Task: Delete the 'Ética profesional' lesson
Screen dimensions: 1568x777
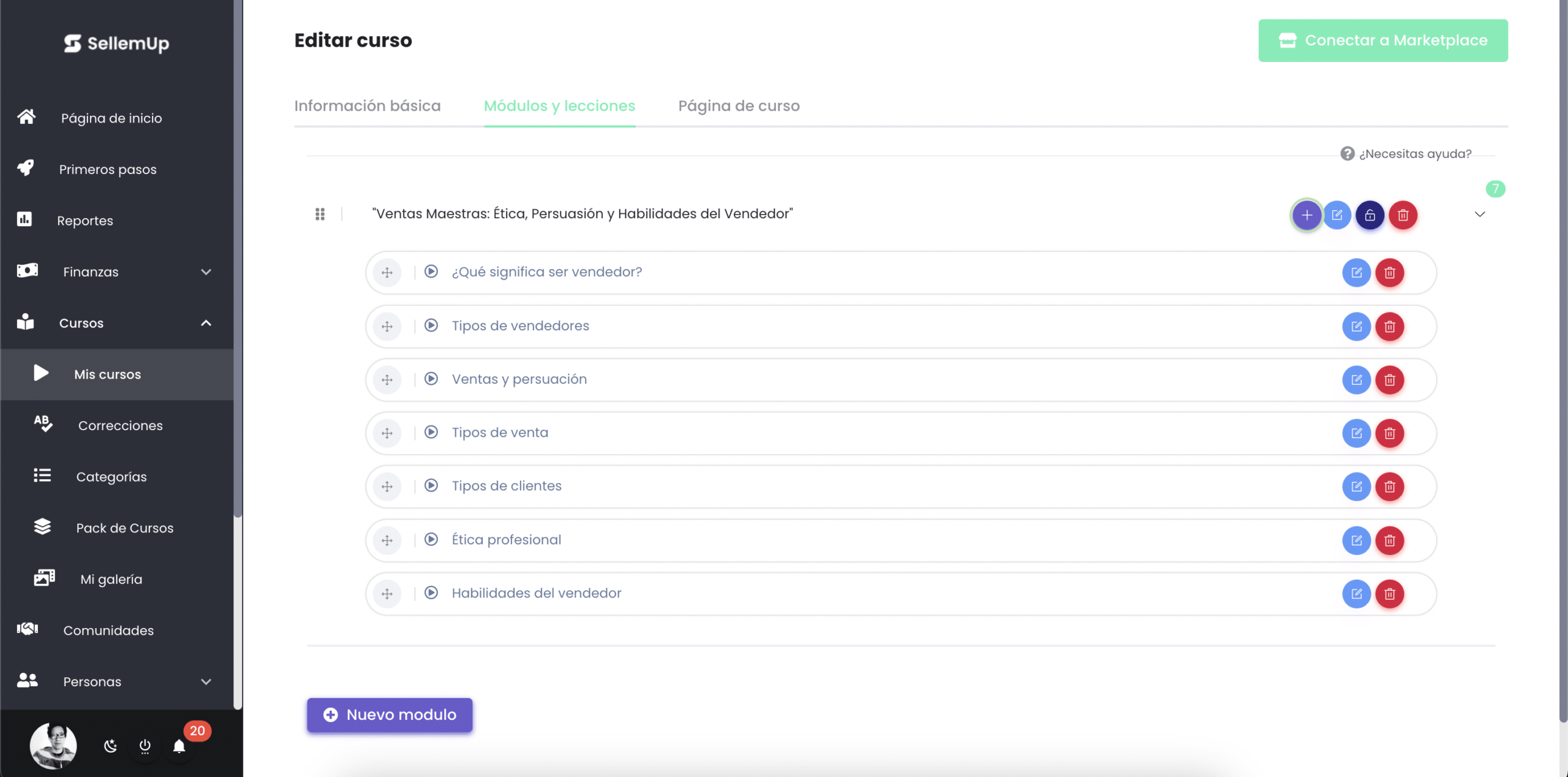Action: (x=1390, y=540)
